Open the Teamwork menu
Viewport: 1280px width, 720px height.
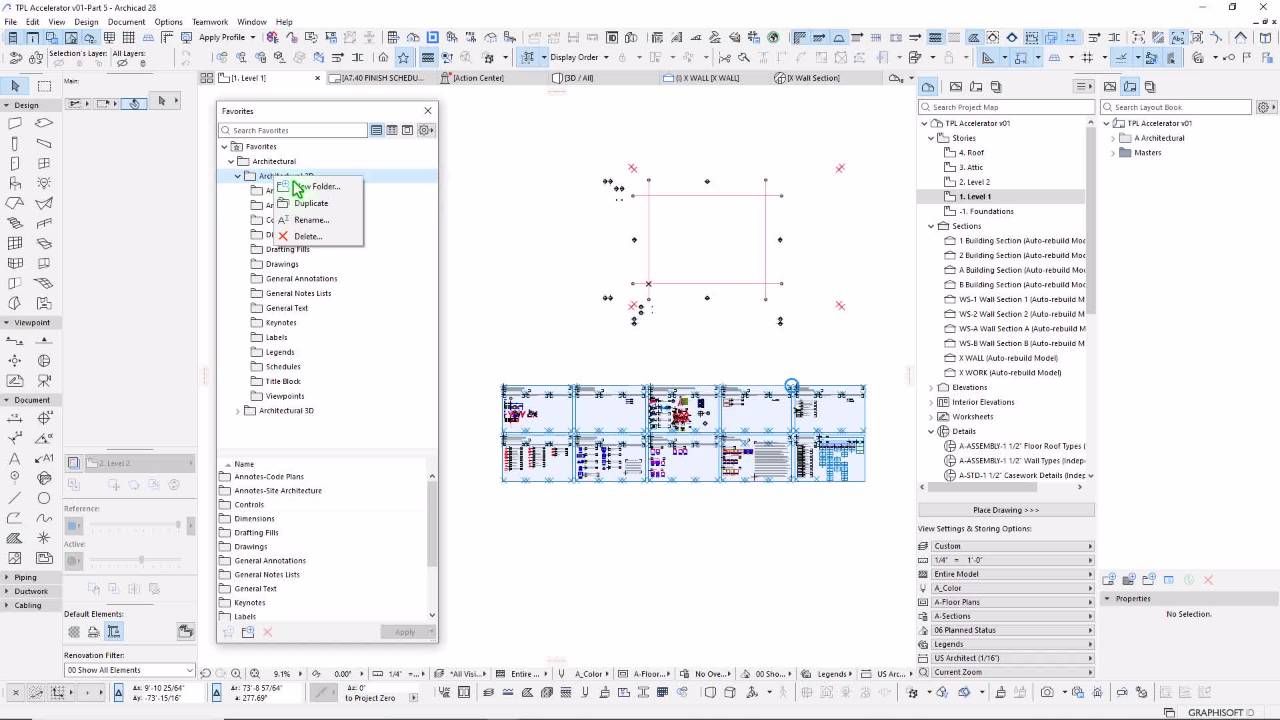click(x=210, y=22)
